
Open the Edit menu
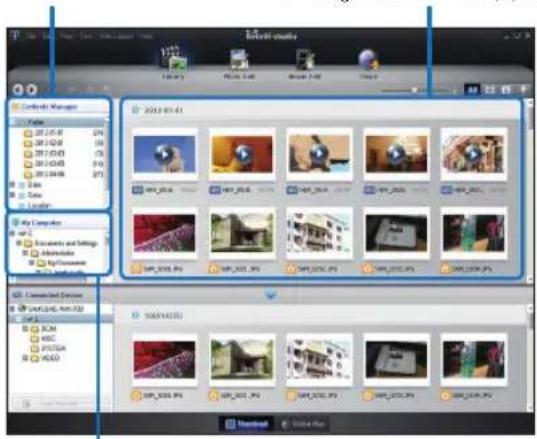47,36
